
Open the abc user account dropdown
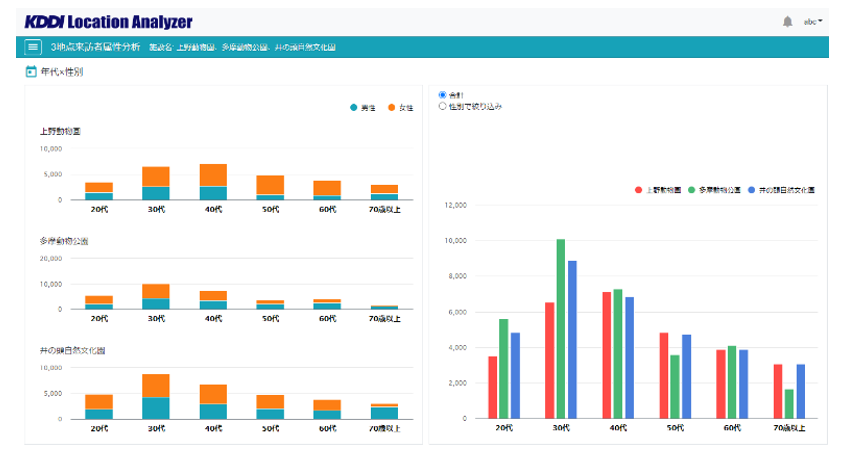(814, 21)
